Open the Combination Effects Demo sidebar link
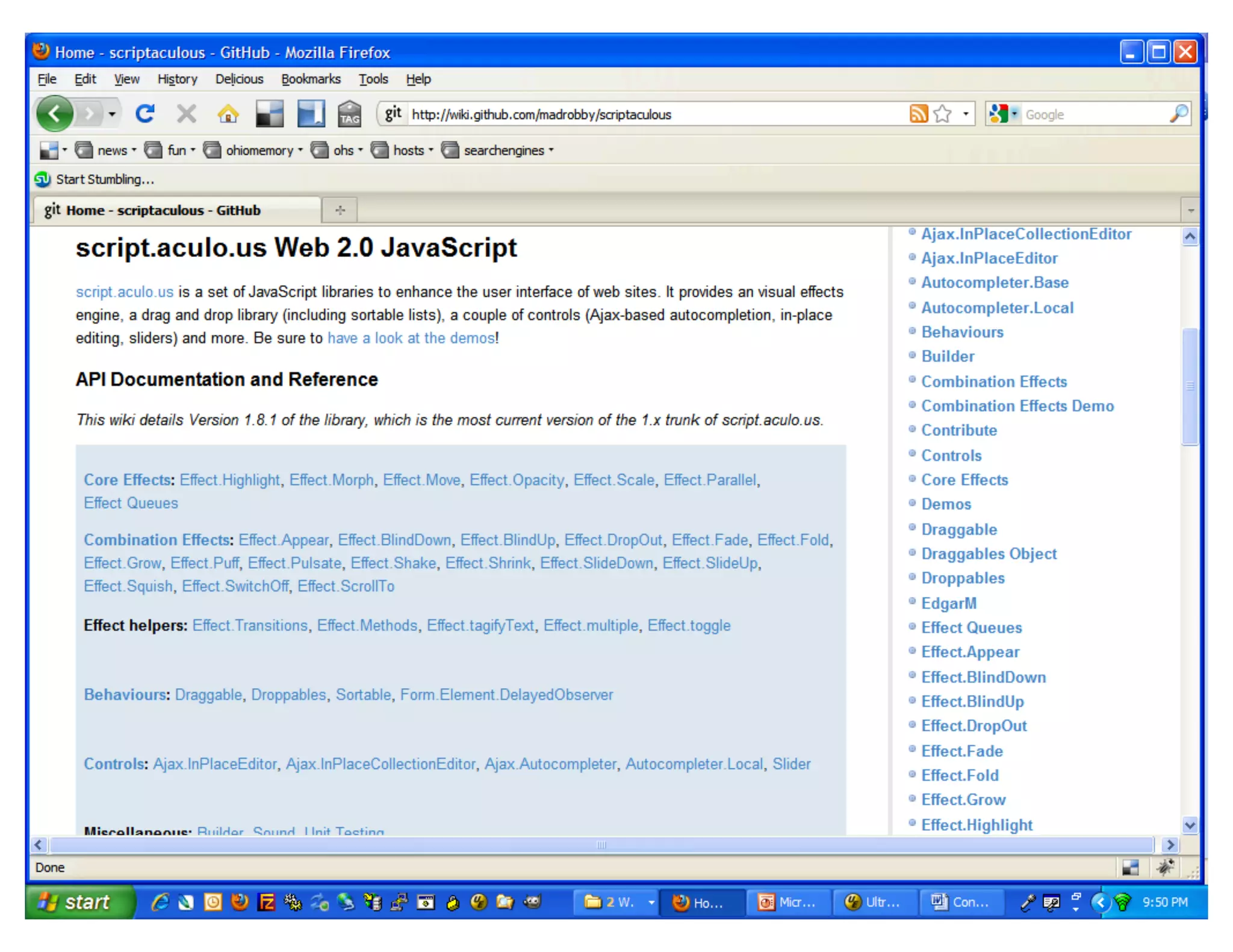1233x952 pixels. click(1017, 406)
